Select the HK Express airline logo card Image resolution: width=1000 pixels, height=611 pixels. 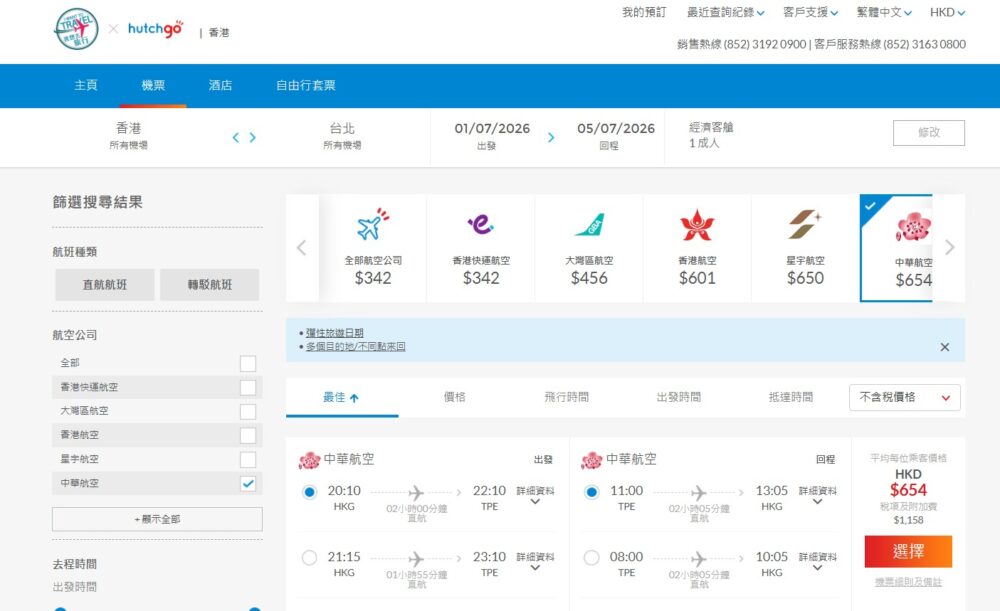pyautogui.click(x=481, y=247)
